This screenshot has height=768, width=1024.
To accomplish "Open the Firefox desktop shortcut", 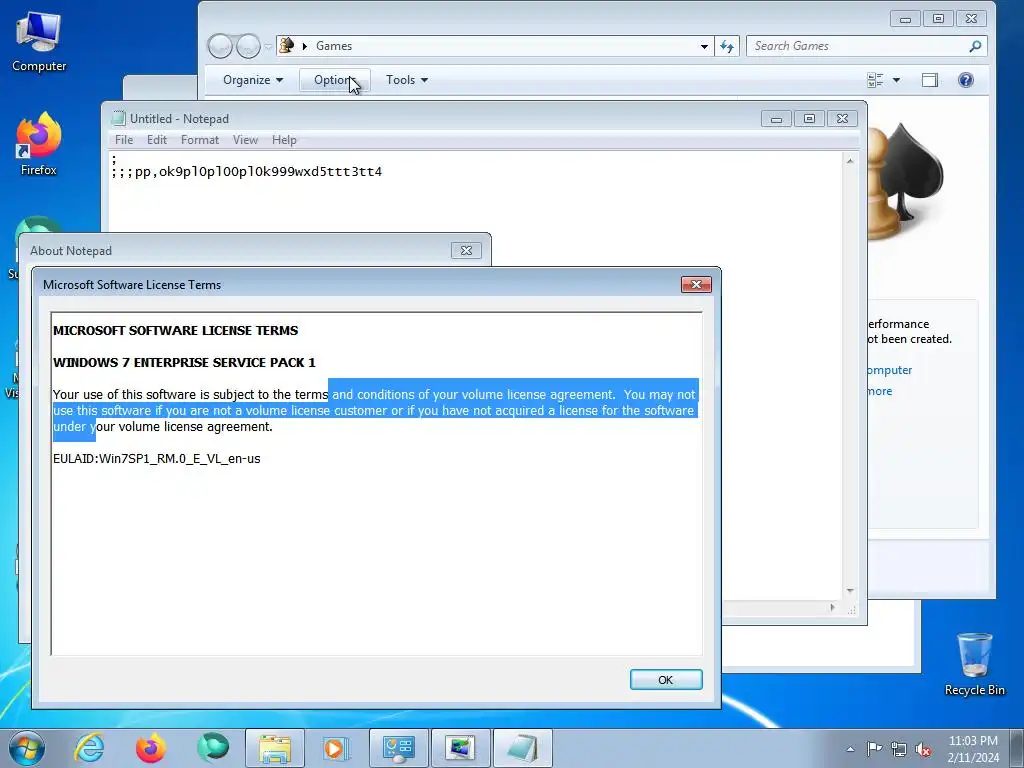I will 39,145.
